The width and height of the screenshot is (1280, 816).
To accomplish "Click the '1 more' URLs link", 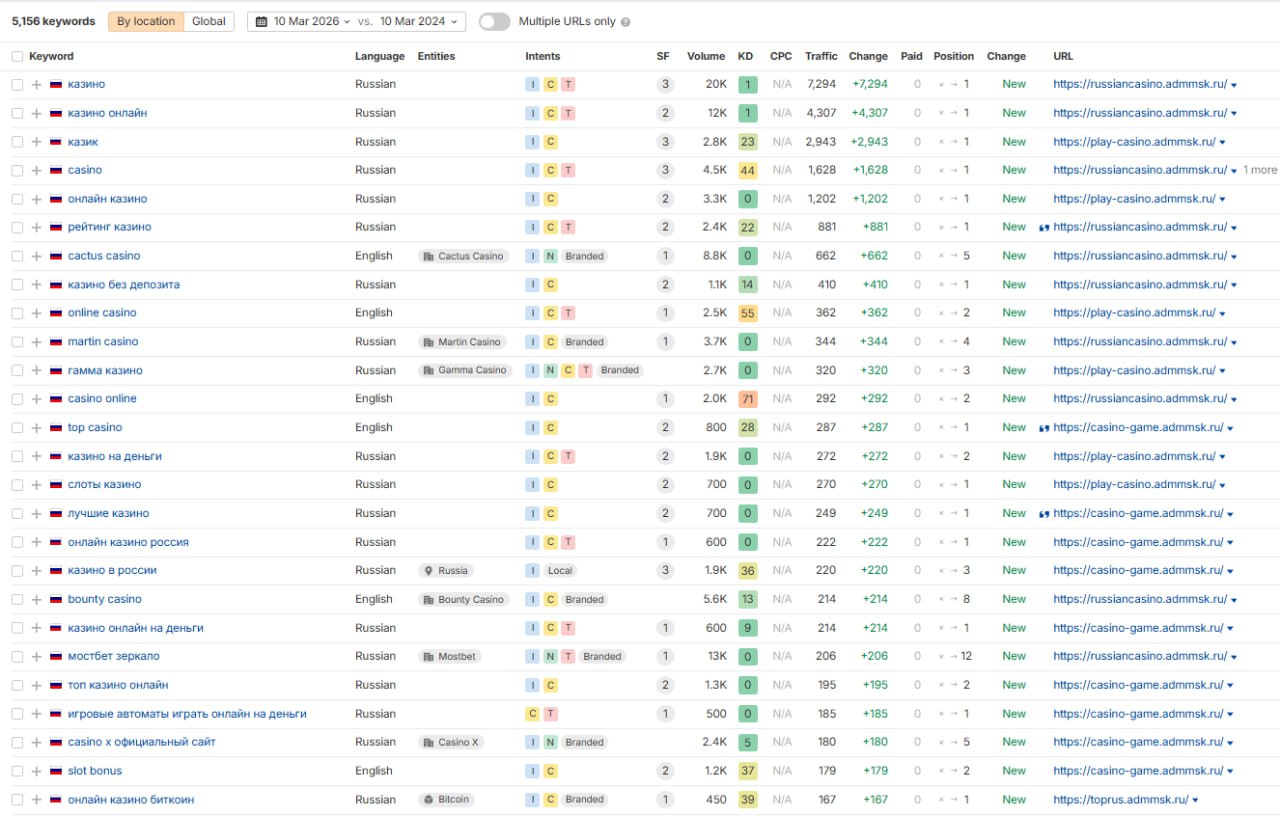I will [x=1260, y=170].
